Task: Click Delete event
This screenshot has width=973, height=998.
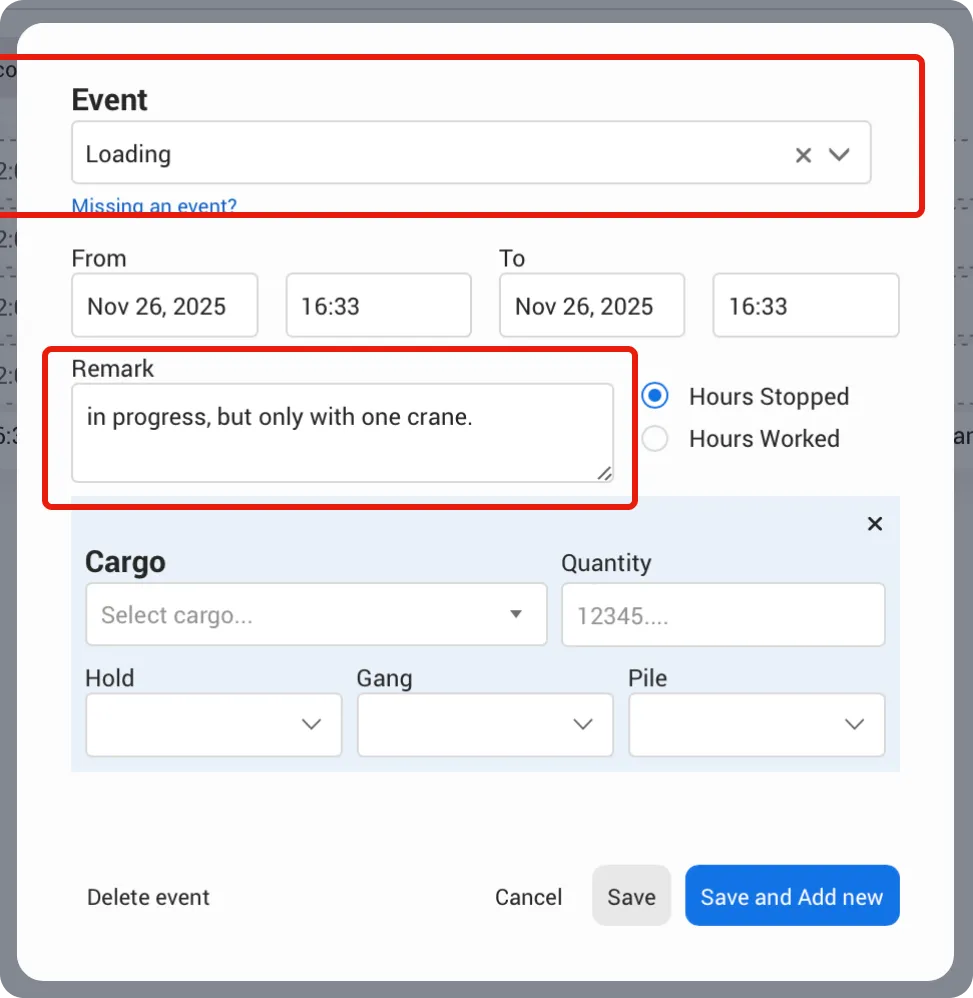Action: [x=148, y=897]
